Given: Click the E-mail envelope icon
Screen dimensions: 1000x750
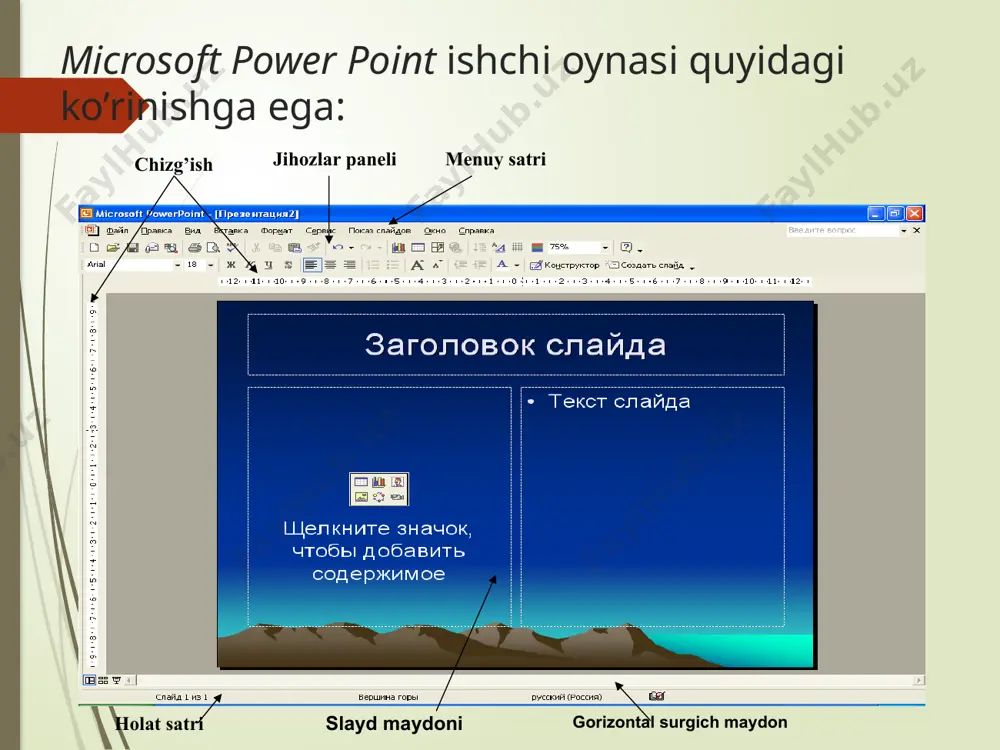Looking at the screenshot, I should [x=152, y=247].
